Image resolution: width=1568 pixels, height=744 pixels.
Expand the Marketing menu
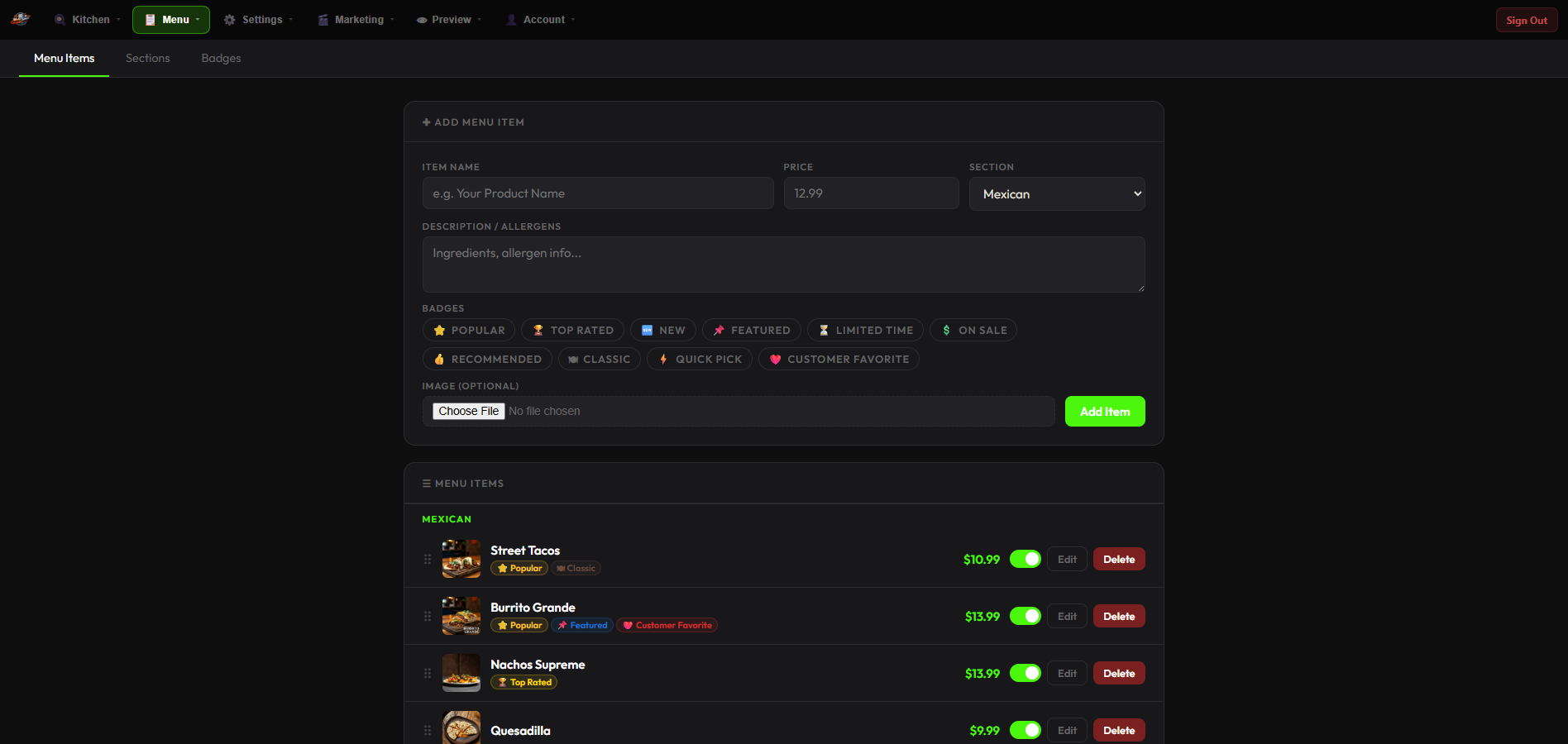point(356,19)
